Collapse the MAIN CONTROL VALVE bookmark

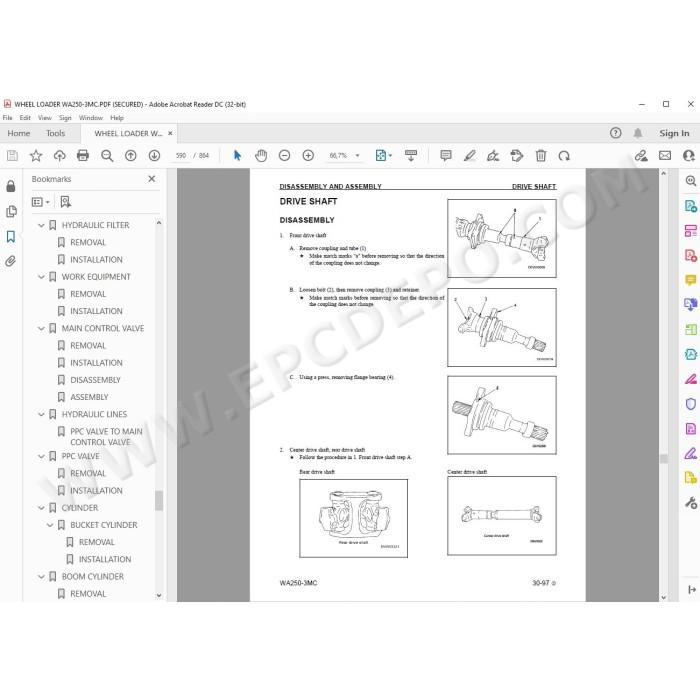click(x=41, y=329)
